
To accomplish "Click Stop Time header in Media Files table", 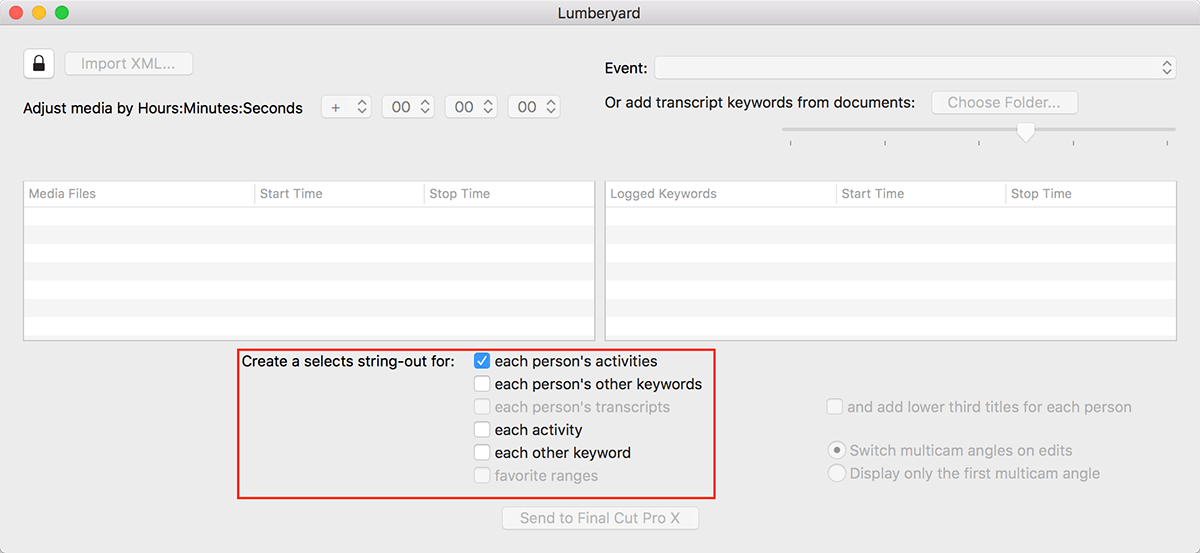I will click(x=509, y=194).
